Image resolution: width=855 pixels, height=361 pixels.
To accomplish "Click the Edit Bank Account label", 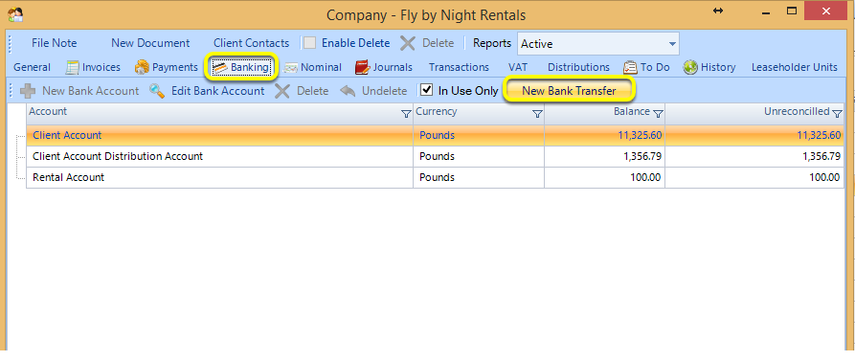I will coord(218,91).
